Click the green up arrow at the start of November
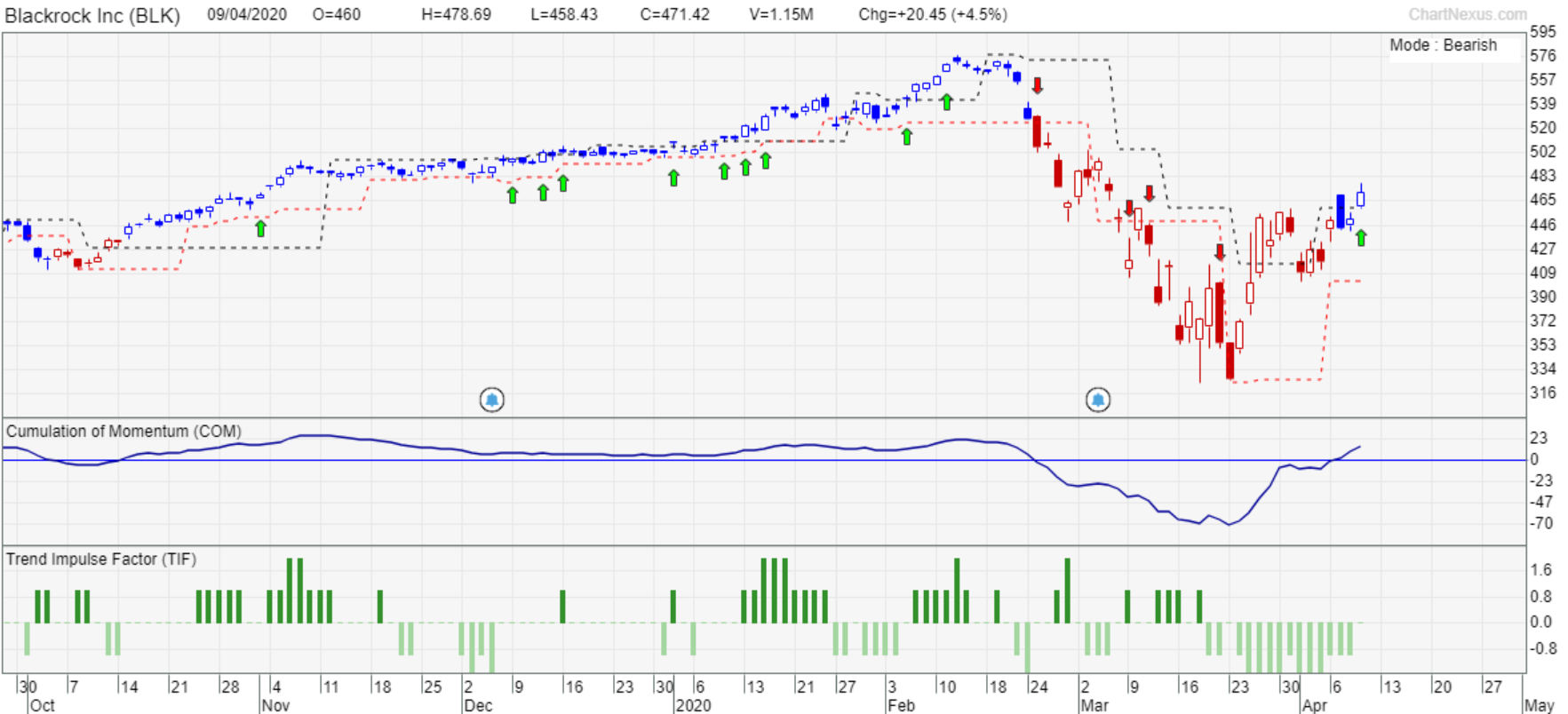Image resolution: width=1568 pixels, height=714 pixels. click(x=260, y=228)
